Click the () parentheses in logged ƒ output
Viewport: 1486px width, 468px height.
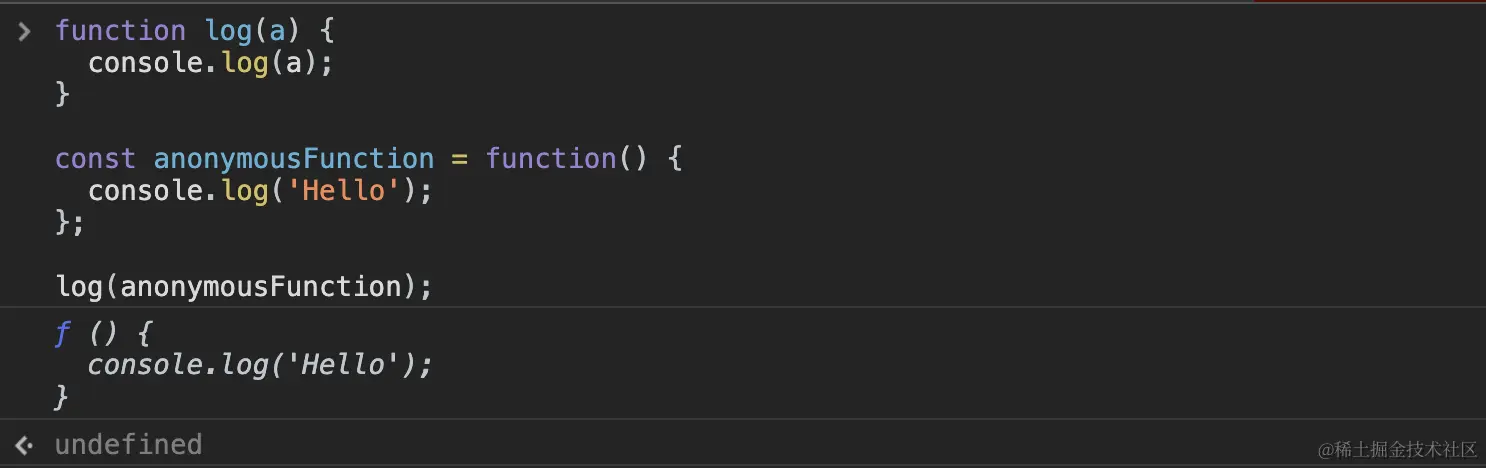point(104,334)
